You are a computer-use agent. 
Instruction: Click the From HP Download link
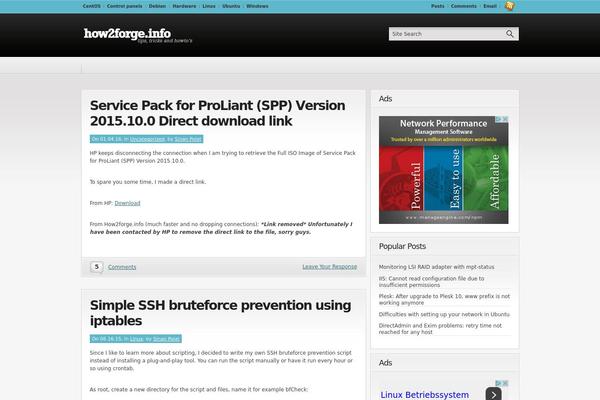click(x=127, y=203)
